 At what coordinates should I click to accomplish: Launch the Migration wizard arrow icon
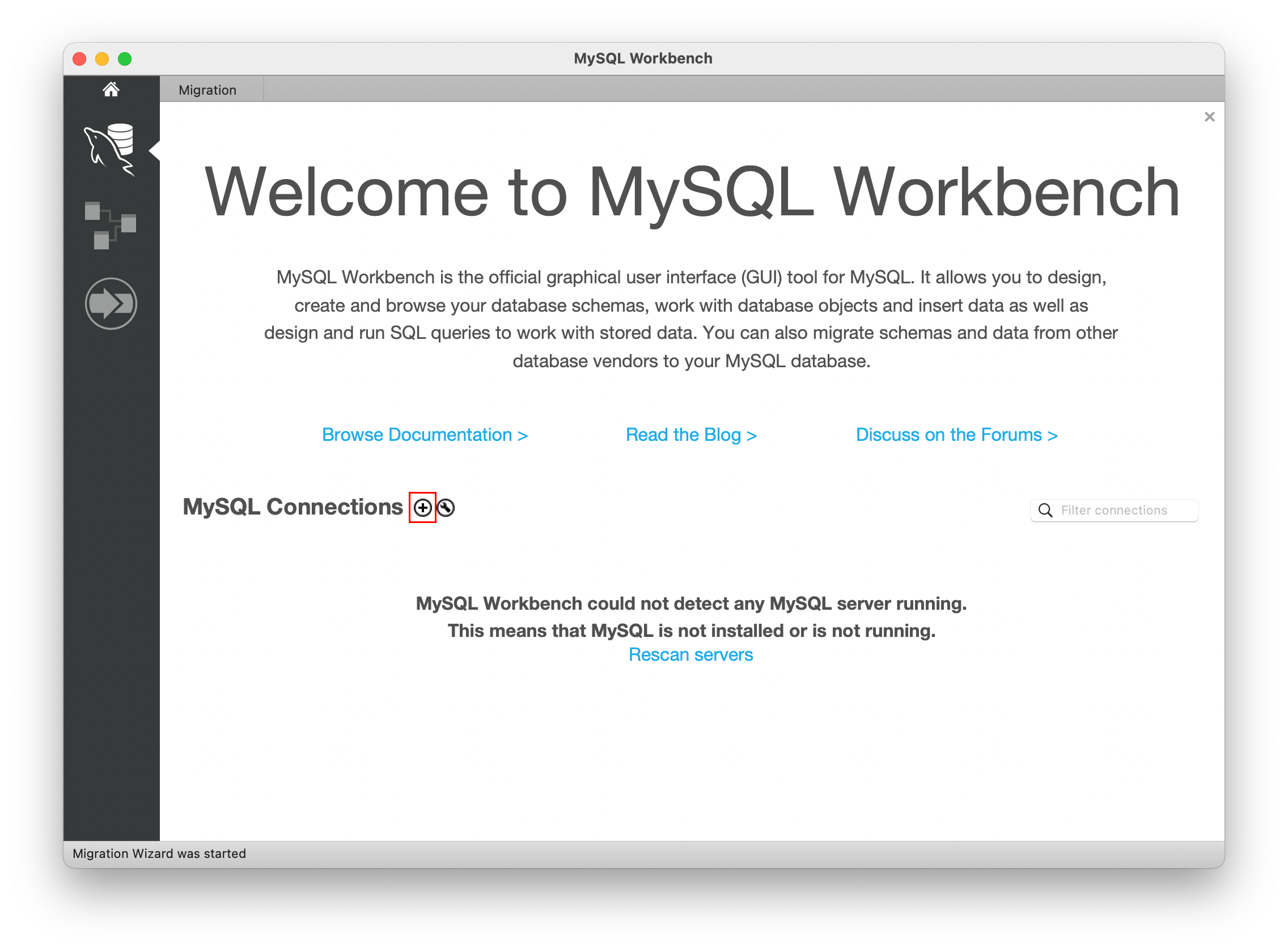pos(111,303)
